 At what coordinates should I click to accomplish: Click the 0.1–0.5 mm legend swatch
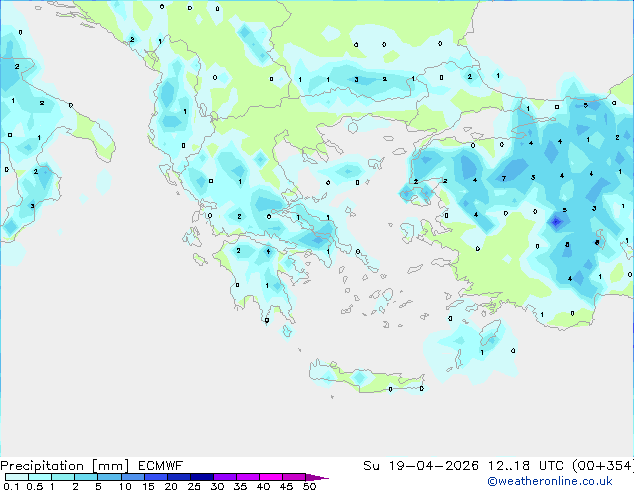[x=17, y=477]
